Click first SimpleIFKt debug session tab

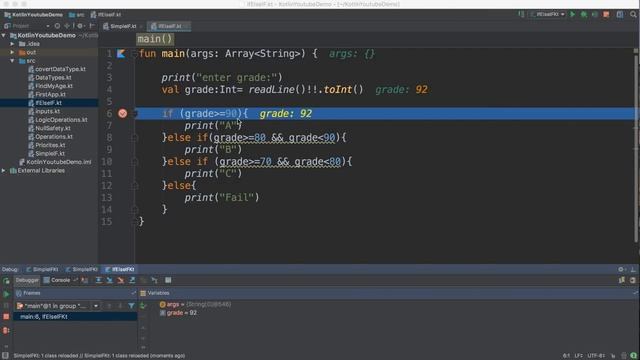tap(42, 269)
